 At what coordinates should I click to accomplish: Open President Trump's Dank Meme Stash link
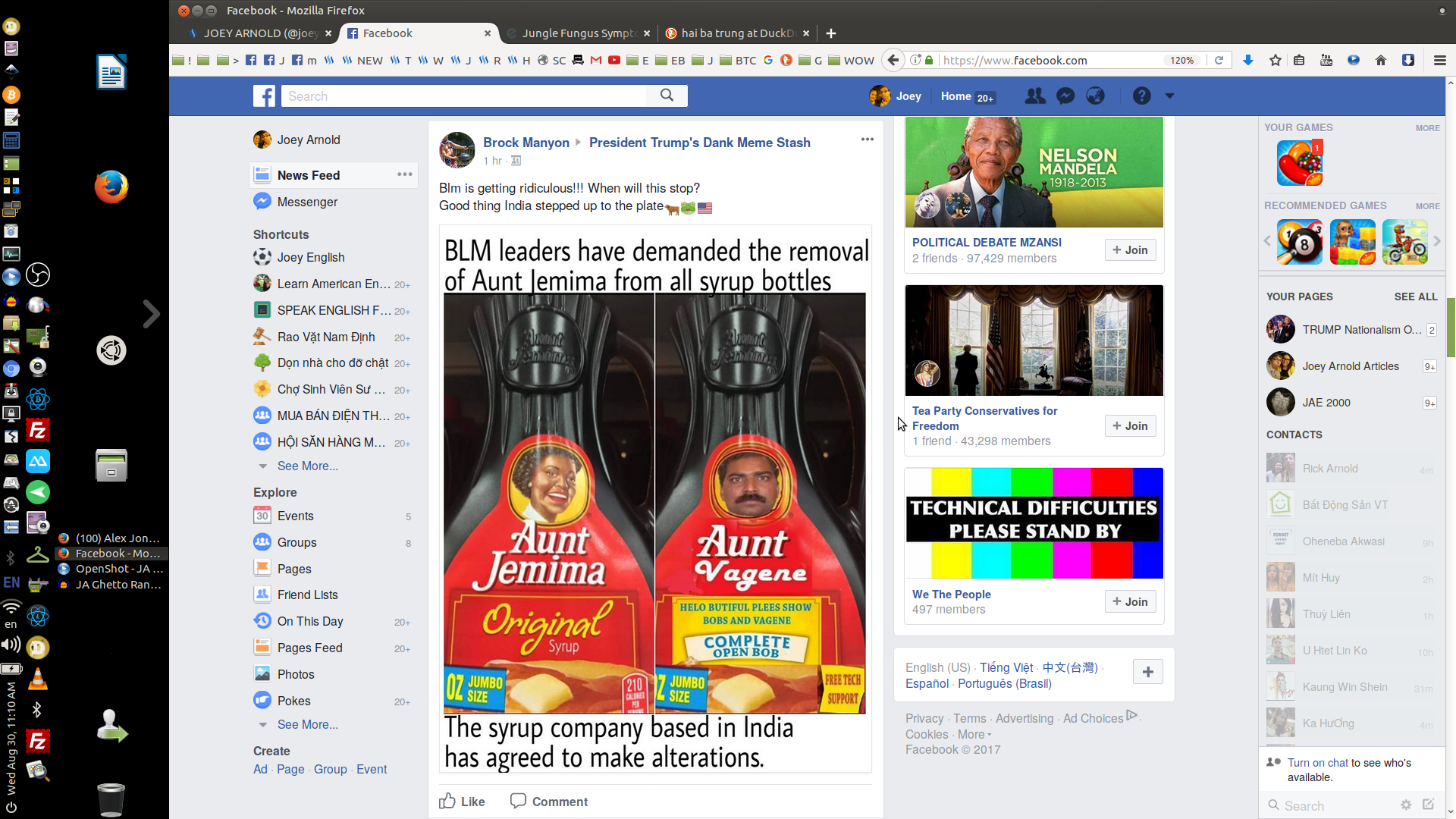point(699,143)
